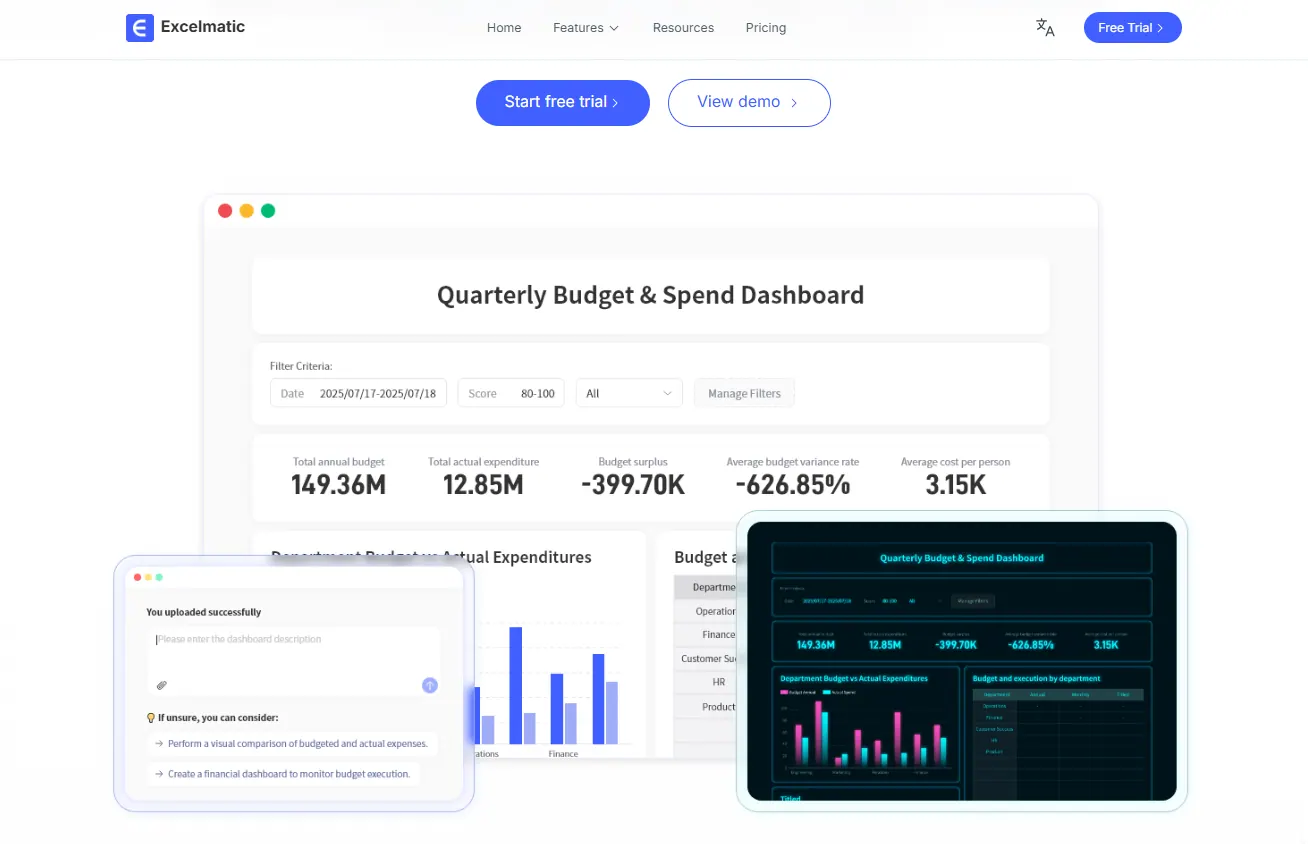
Task: Open the language translation icon
Action: (x=1045, y=28)
